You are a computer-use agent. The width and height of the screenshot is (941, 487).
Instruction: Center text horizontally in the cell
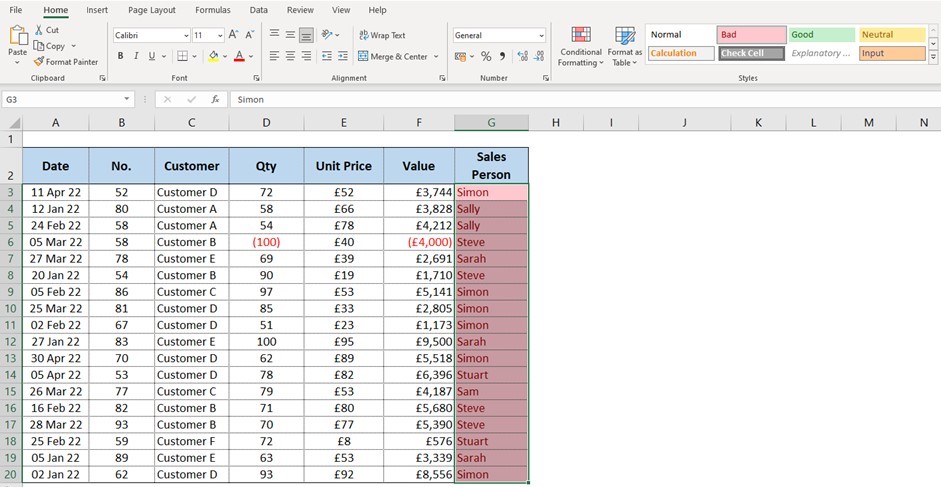290,57
